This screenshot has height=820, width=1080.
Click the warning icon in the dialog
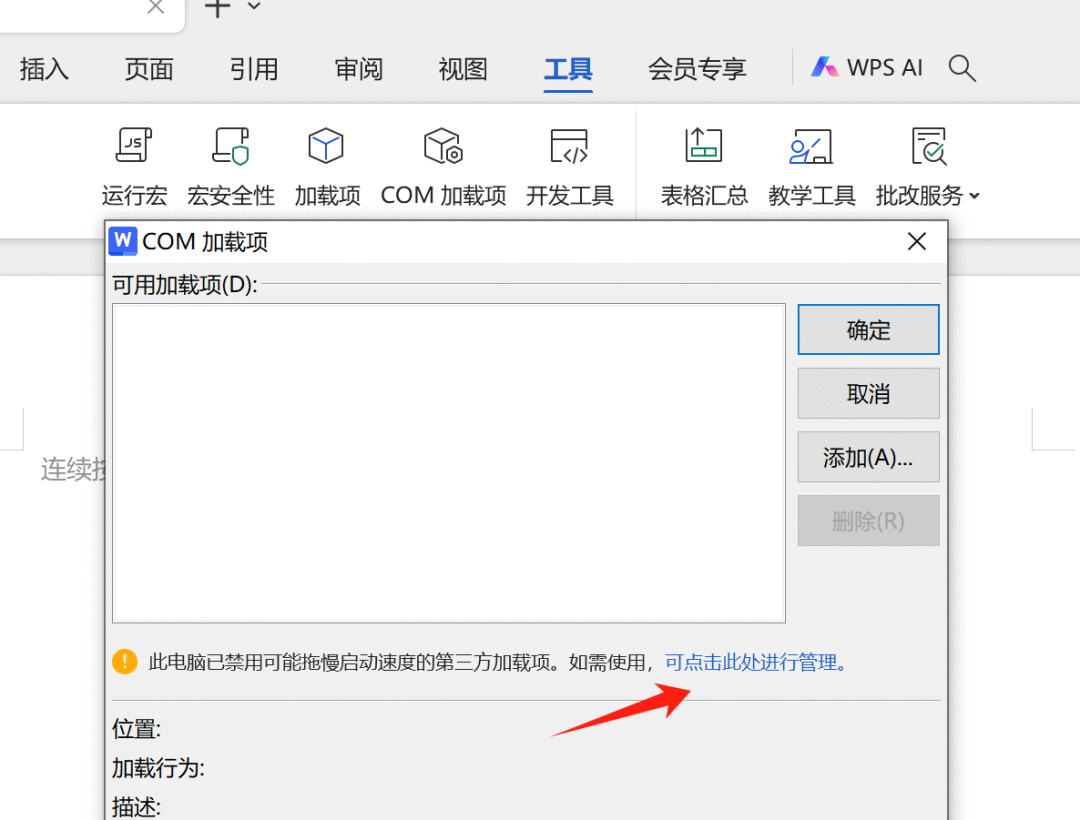(x=124, y=661)
